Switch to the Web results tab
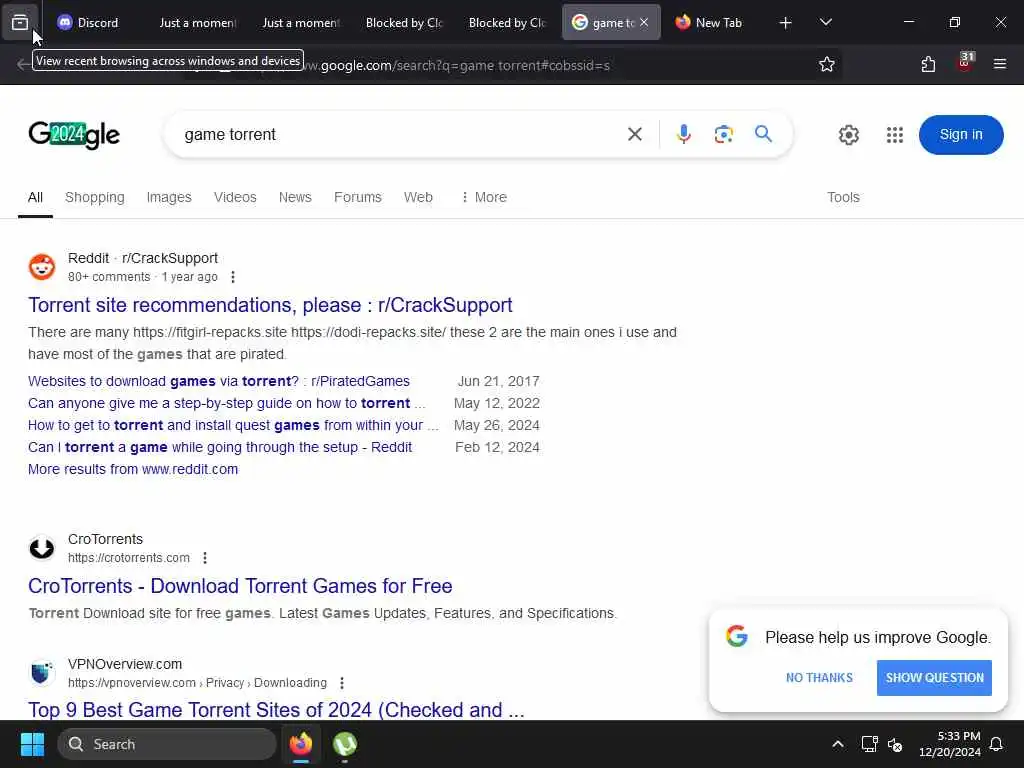Image resolution: width=1024 pixels, height=768 pixels. [418, 197]
